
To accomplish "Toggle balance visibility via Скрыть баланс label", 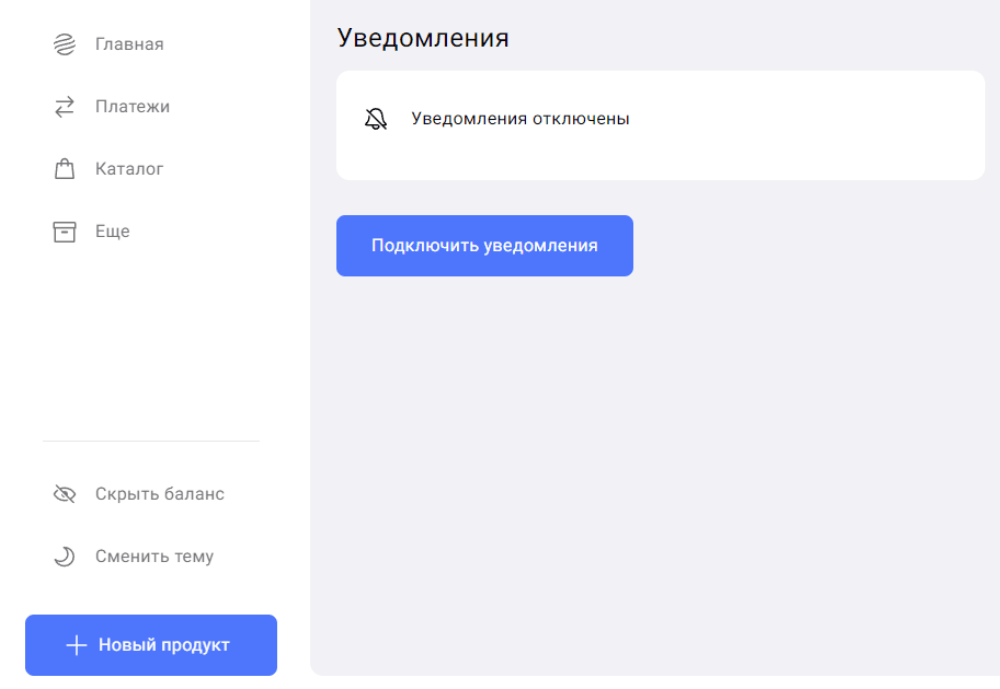I will pyautogui.click(x=160, y=494).
